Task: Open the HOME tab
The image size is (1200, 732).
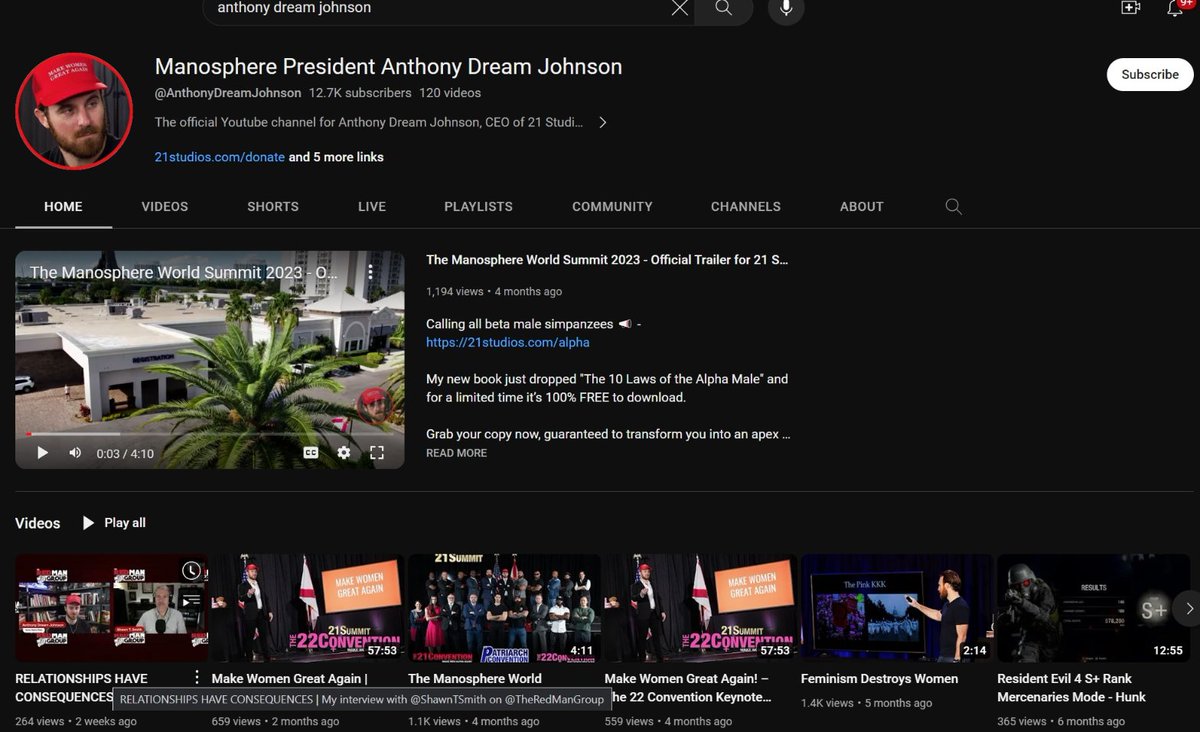Action: click(x=63, y=206)
